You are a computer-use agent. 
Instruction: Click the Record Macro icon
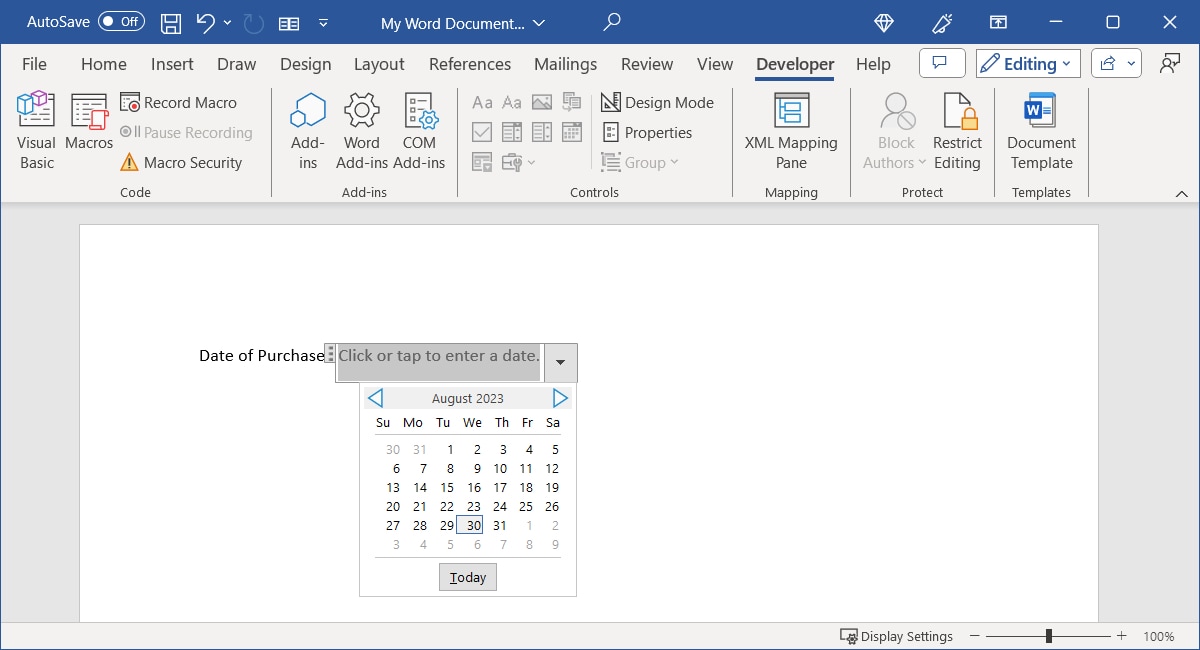pos(131,102)
